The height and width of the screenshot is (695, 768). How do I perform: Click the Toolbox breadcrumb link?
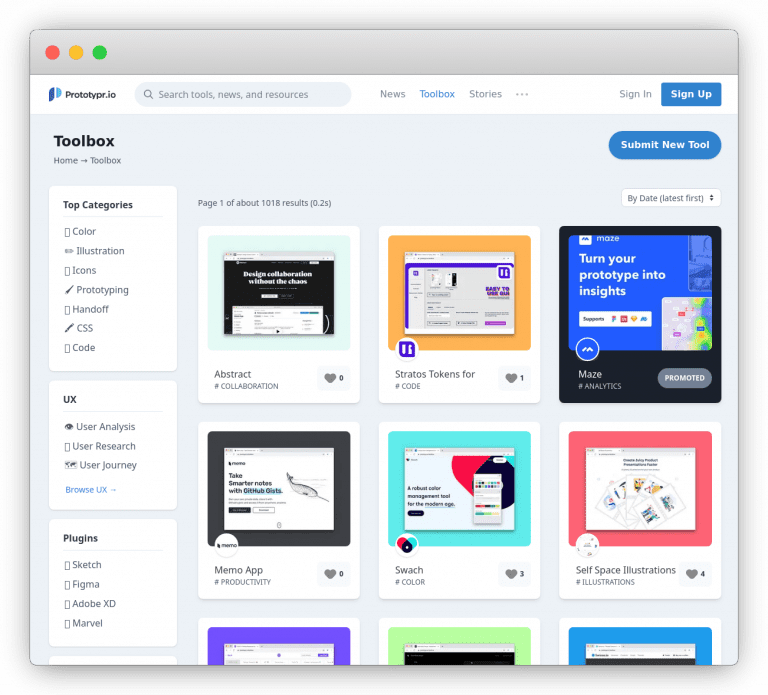(x=105, y=160)
